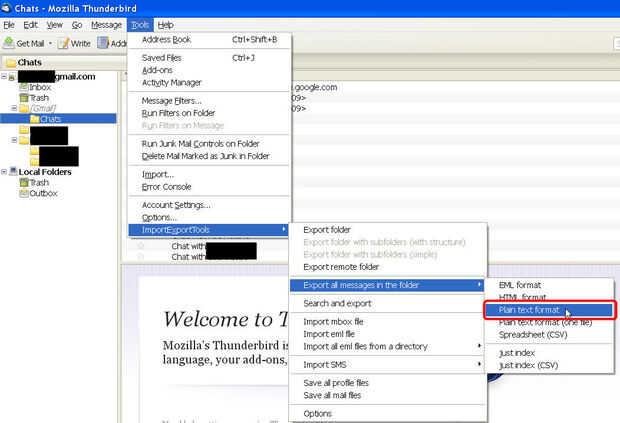Open Get Mail dropdown arrow

(50, 43)
